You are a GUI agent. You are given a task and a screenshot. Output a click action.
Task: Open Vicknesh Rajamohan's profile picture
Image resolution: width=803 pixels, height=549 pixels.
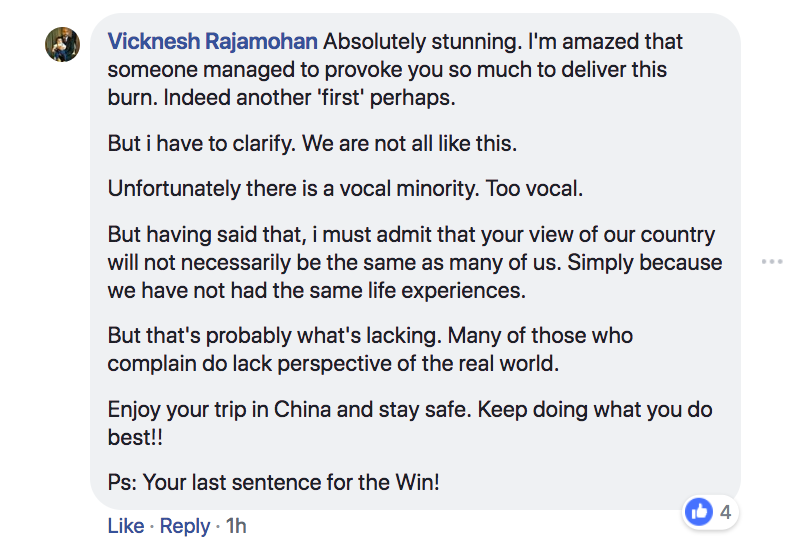(x=62, y=45)
